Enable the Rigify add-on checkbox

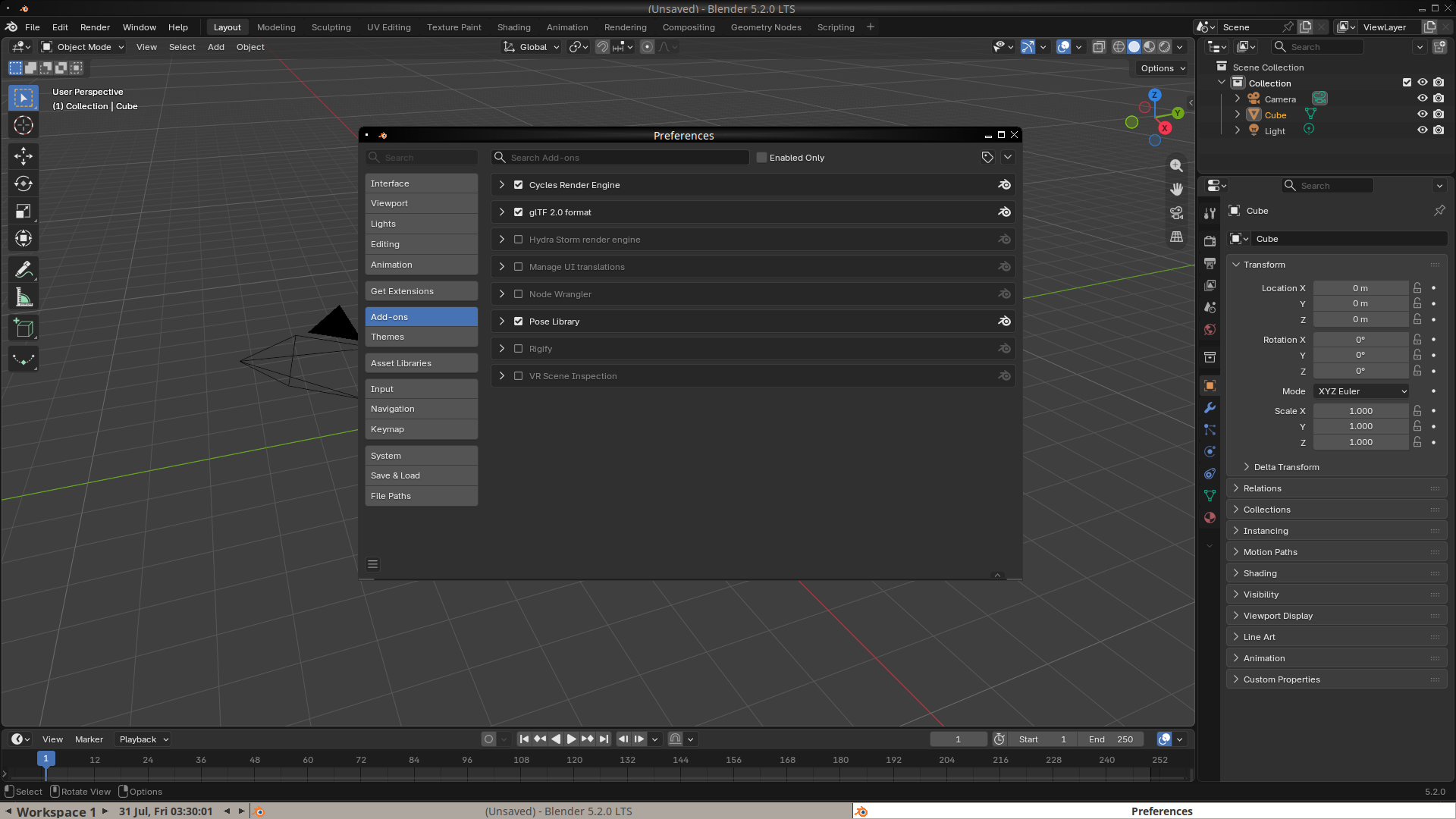click(x=519, y=349)
